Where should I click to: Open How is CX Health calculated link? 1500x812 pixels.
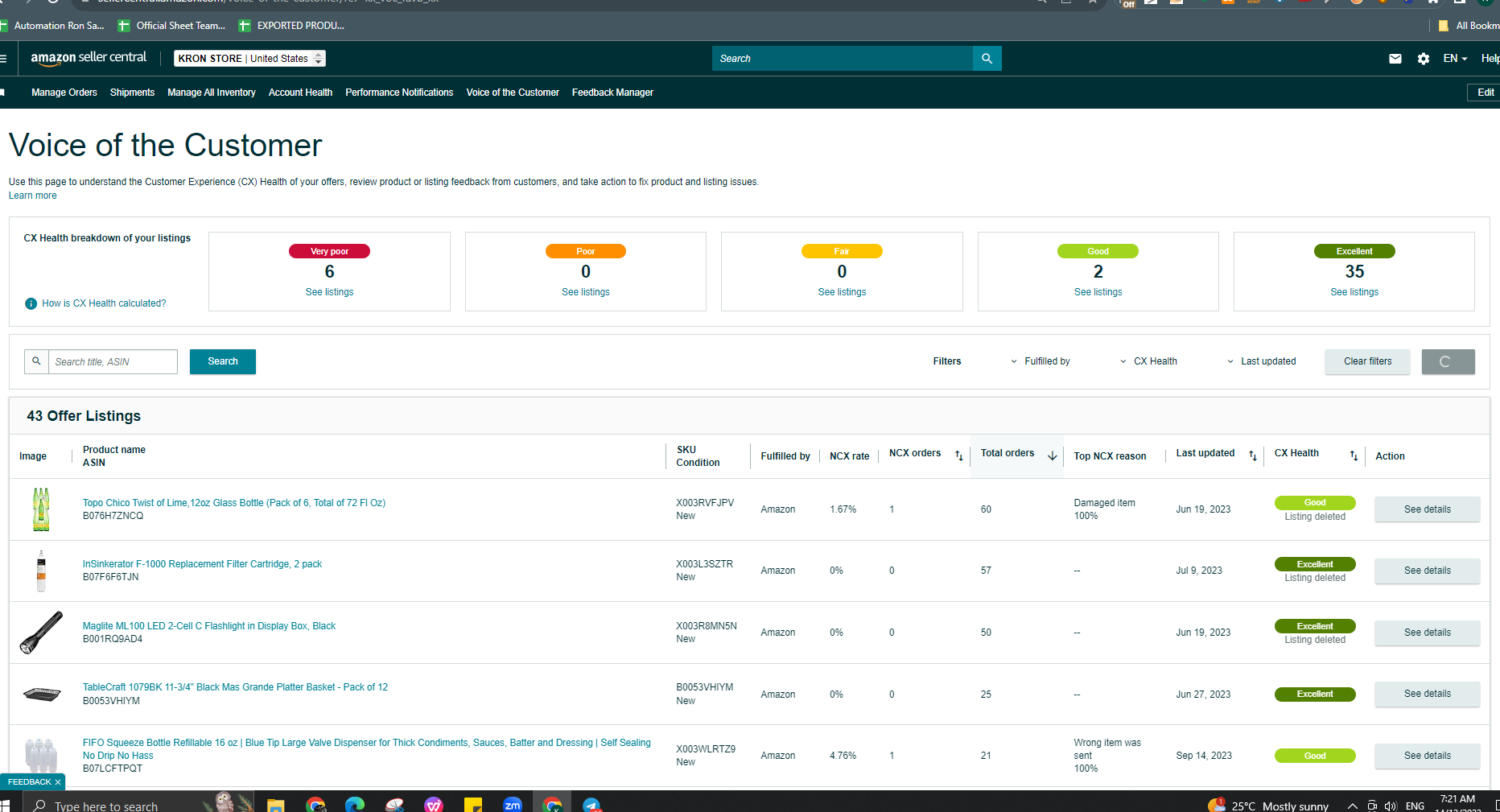click(x=104, y=303)
